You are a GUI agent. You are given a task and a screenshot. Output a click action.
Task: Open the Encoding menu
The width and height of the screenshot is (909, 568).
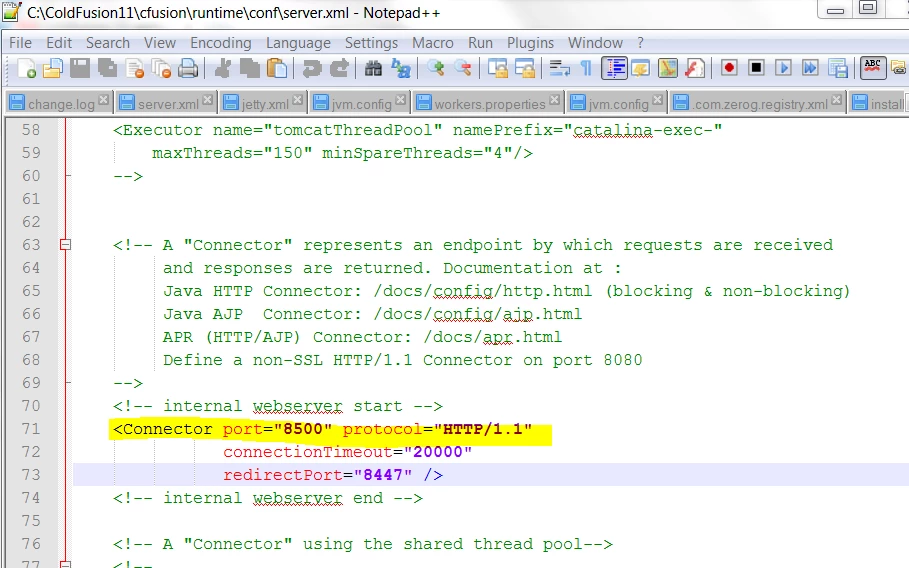point(221,43)
